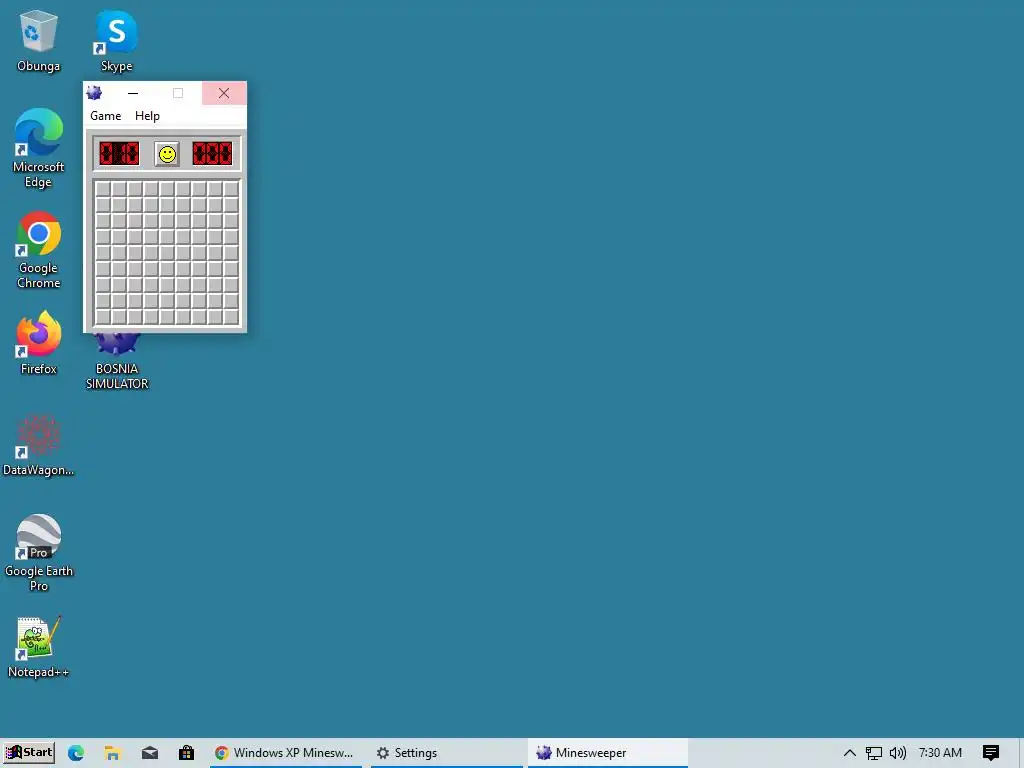Image resolution: width=1024 pixels, height=768 pixels.
Task: Open File Explorer from the taskbar
Action: pyautogui.click(x=112, y=753)
